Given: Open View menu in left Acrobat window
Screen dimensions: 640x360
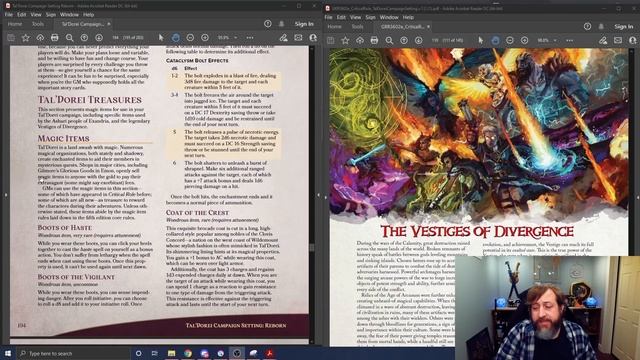Looking at the screenshot, I should click(x=36, y=14).
